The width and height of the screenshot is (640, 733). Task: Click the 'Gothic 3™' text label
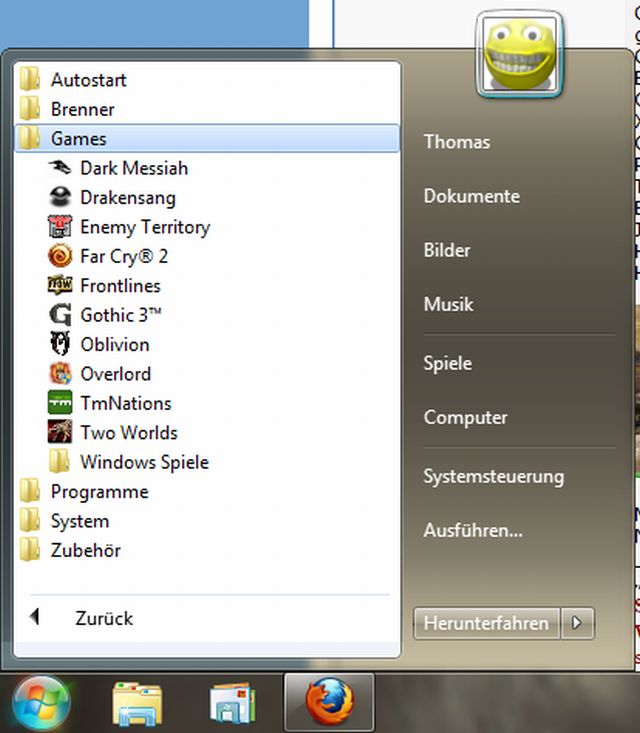click(121, 315)
